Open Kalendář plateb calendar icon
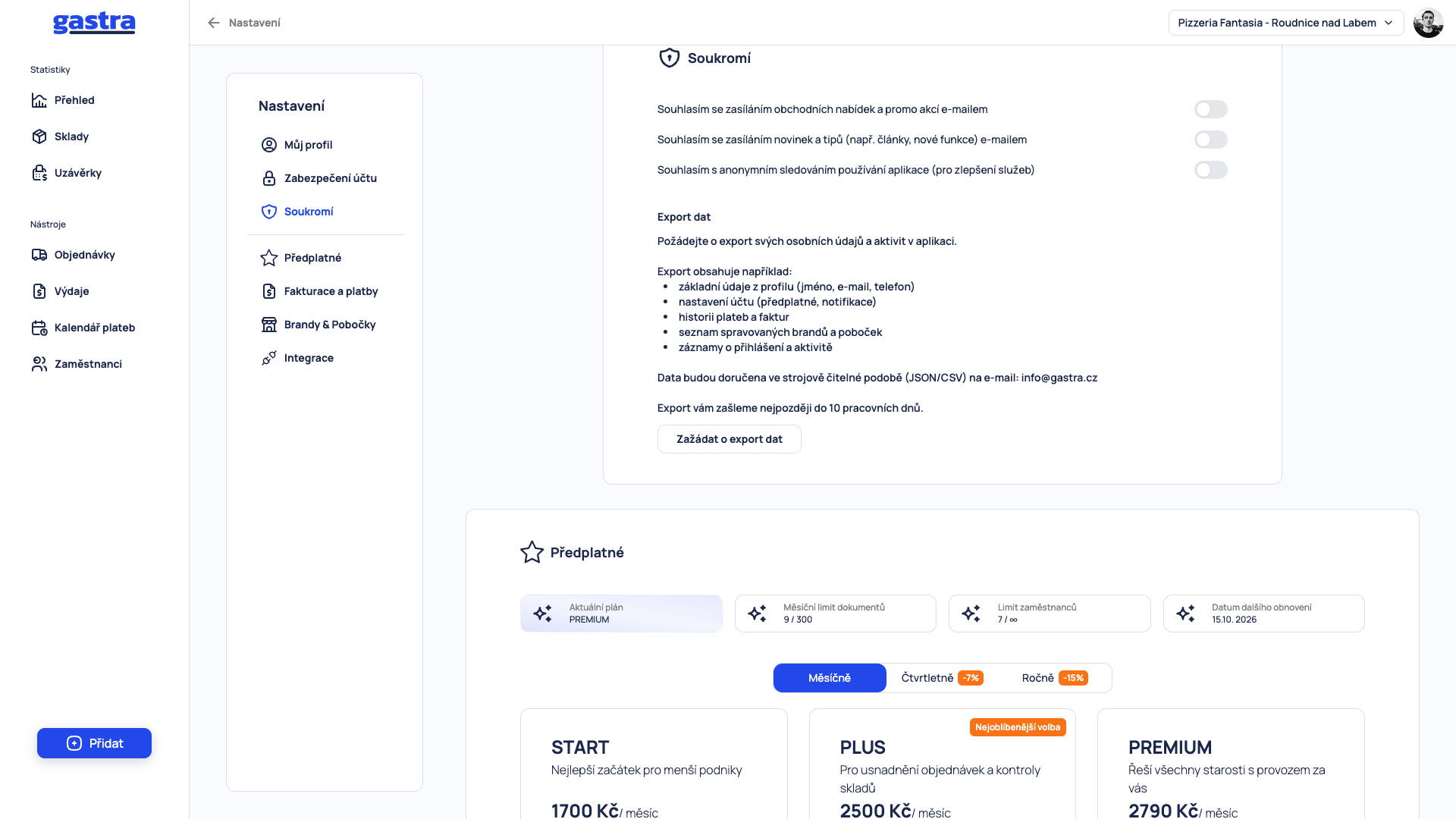The height and width of the screenshot is (819, 1456). pos(39,328)
